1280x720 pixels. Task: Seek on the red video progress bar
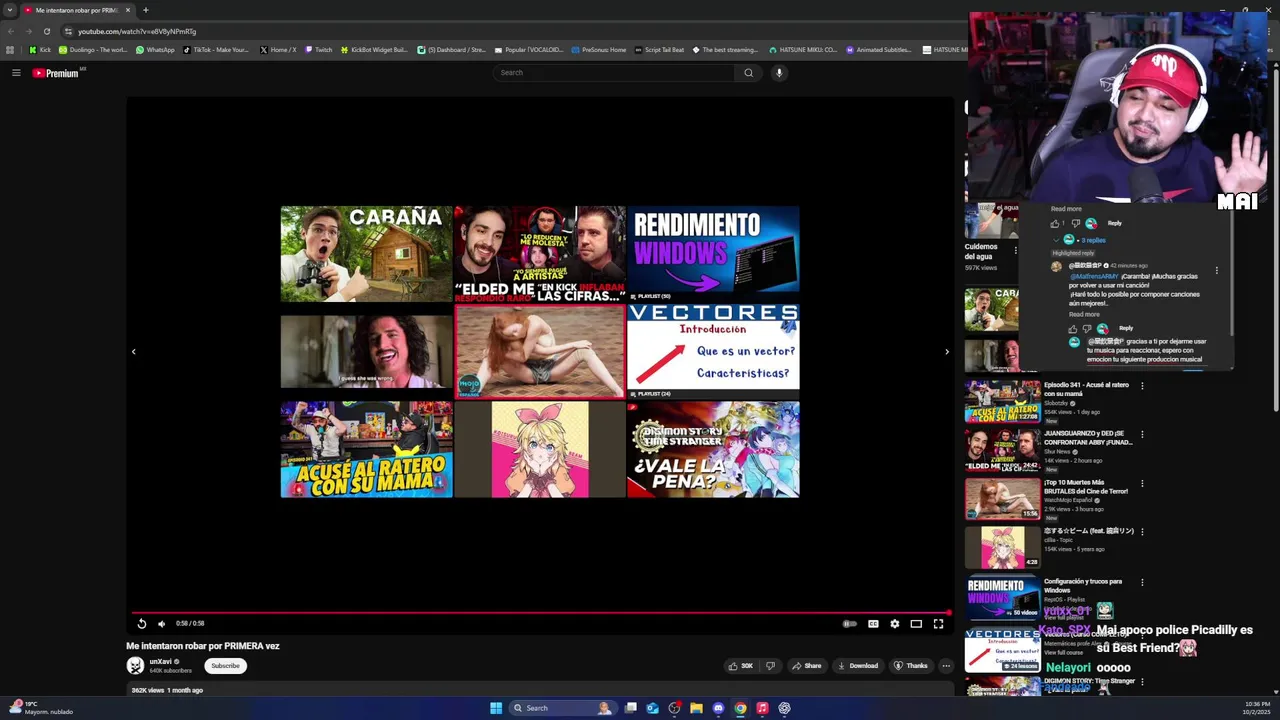540,612
